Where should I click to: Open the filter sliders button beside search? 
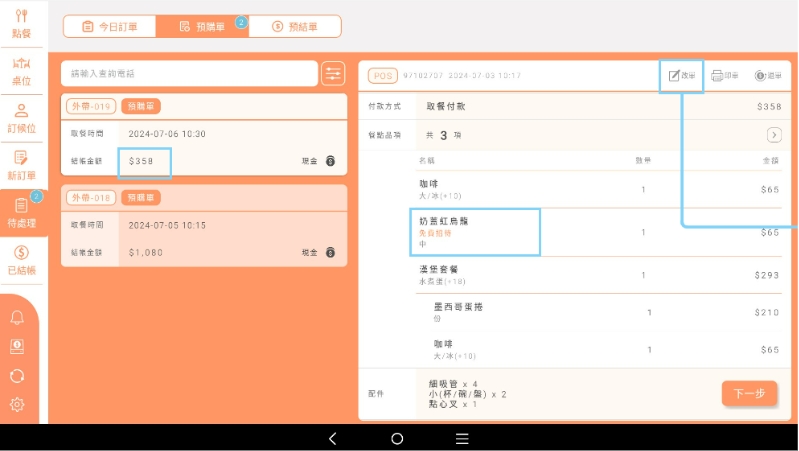[333, 74]
